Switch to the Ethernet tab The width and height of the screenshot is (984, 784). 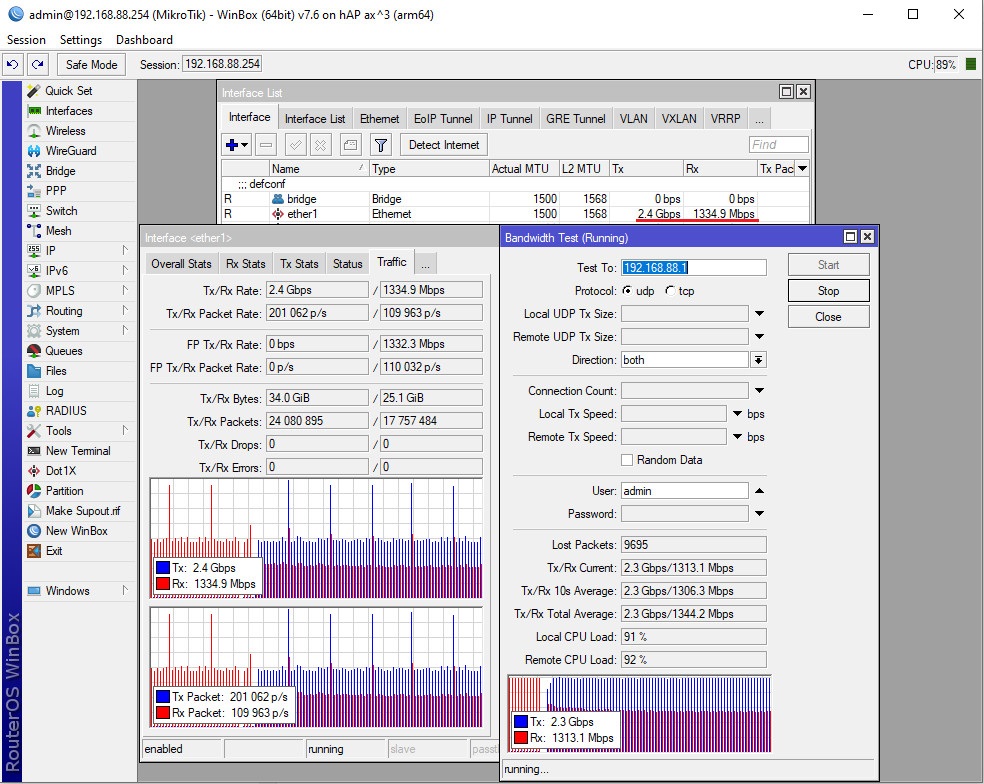pyautogui.click(x=379, y=119)
